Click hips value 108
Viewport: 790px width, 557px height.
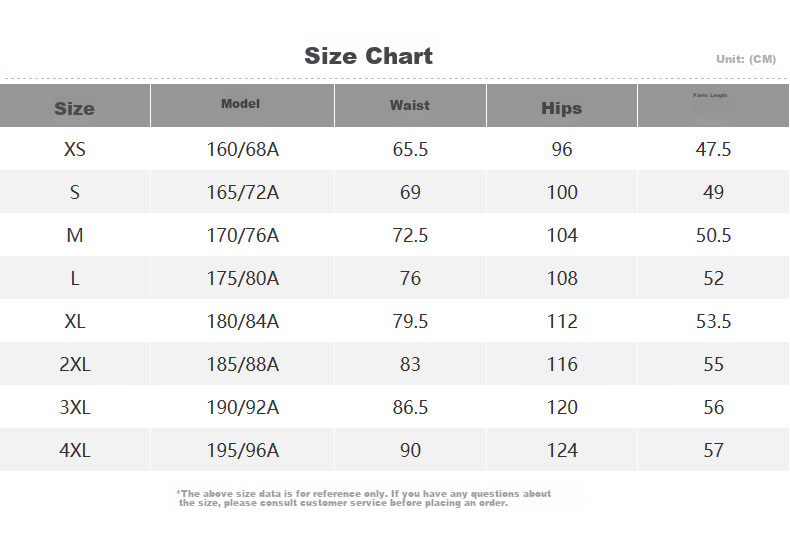click(562, 278)
